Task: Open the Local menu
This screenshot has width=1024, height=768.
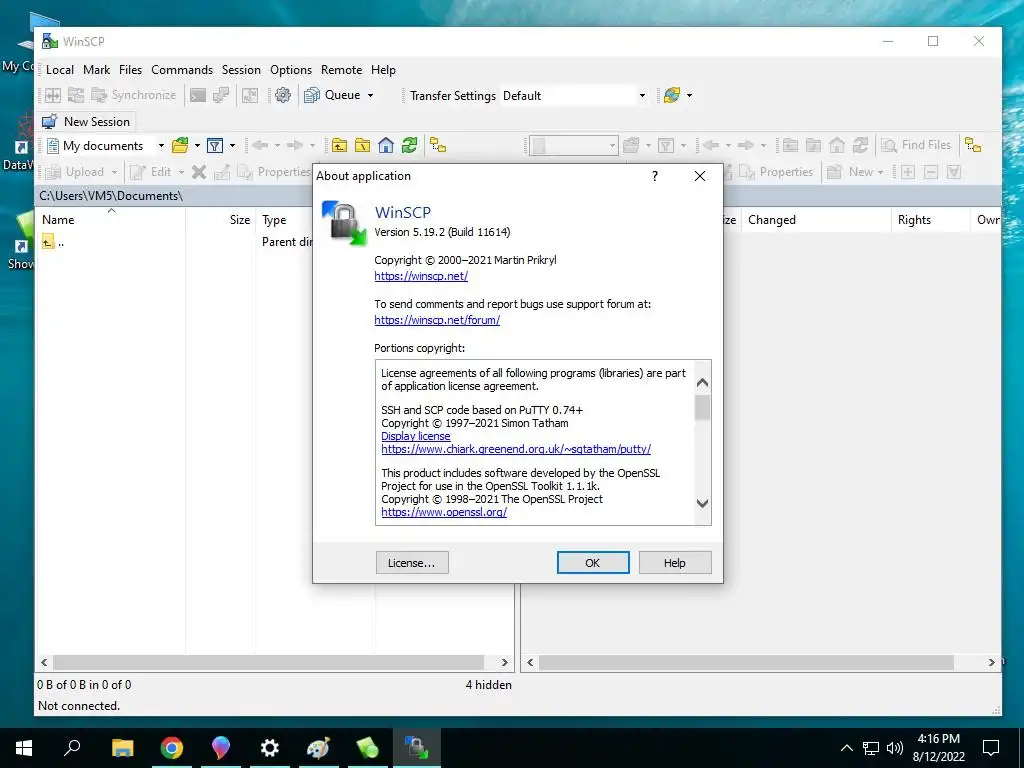Action: [59, 70]
